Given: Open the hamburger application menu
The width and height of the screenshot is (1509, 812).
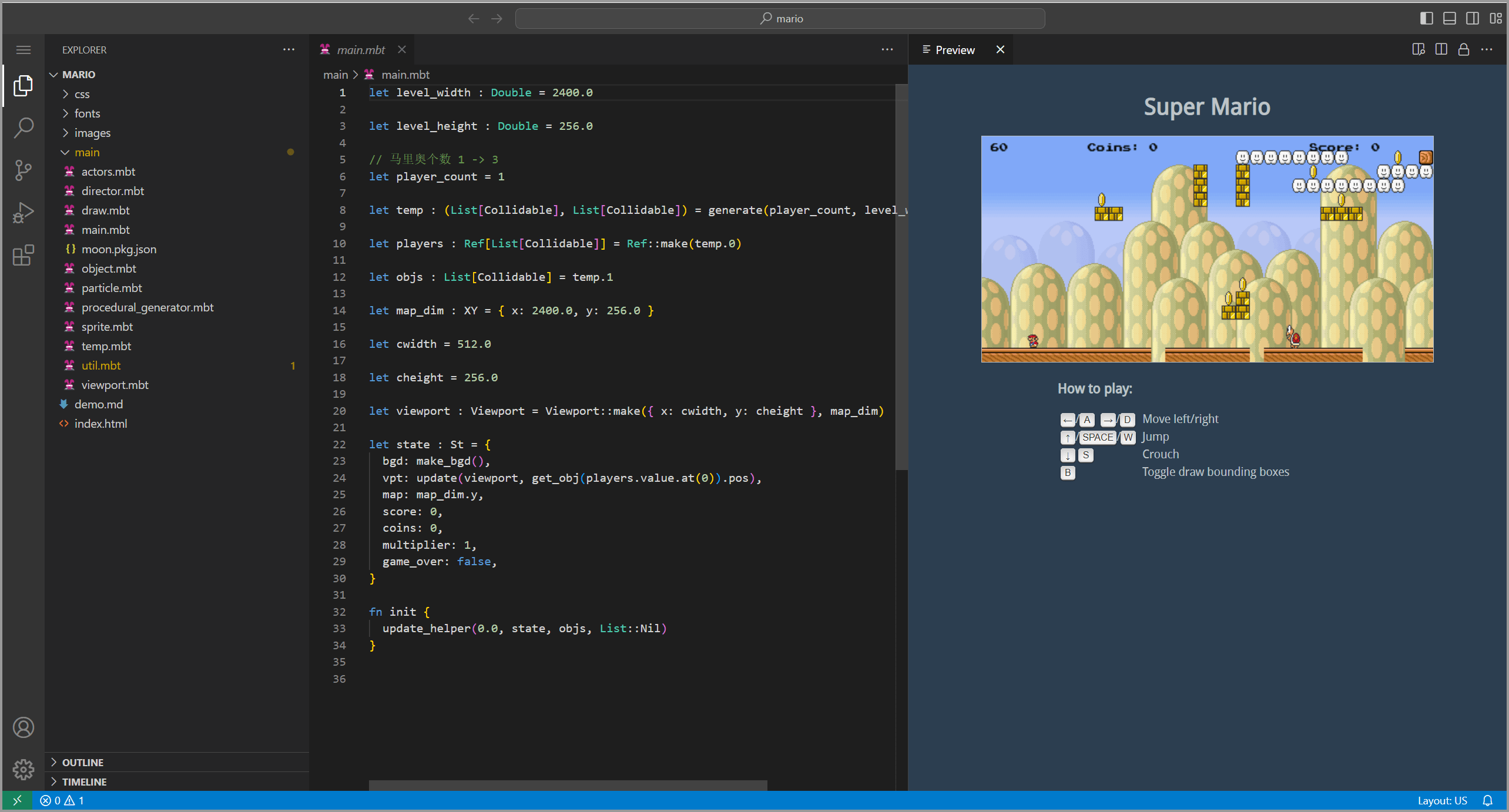Looking at the screenshot, I should (x=24, y=50).
